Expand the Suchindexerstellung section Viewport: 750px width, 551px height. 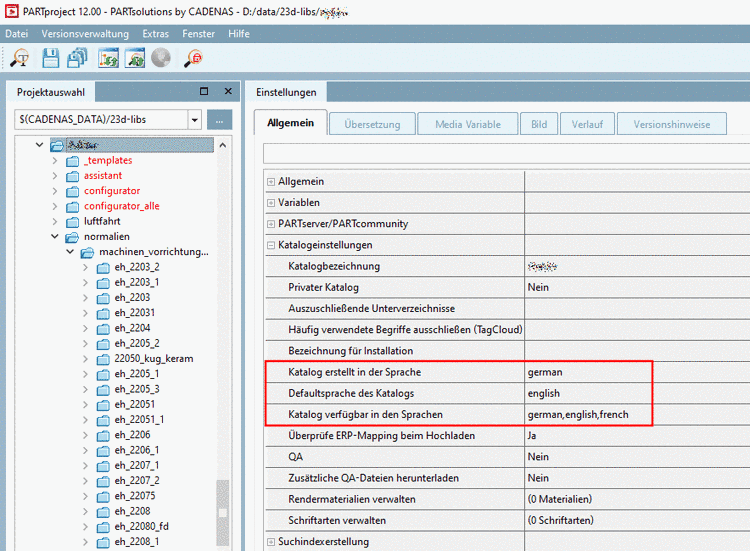pyautogui.click(x=271, y=542)
